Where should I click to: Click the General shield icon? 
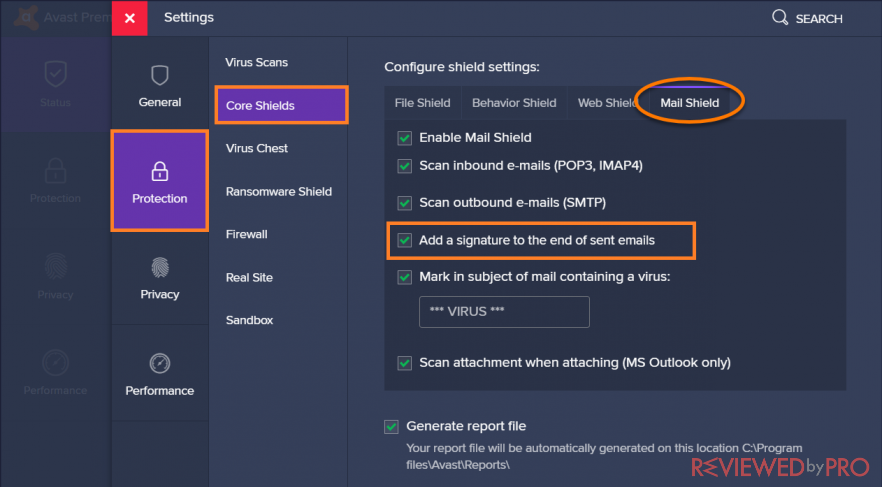click(x=160, y=75)
